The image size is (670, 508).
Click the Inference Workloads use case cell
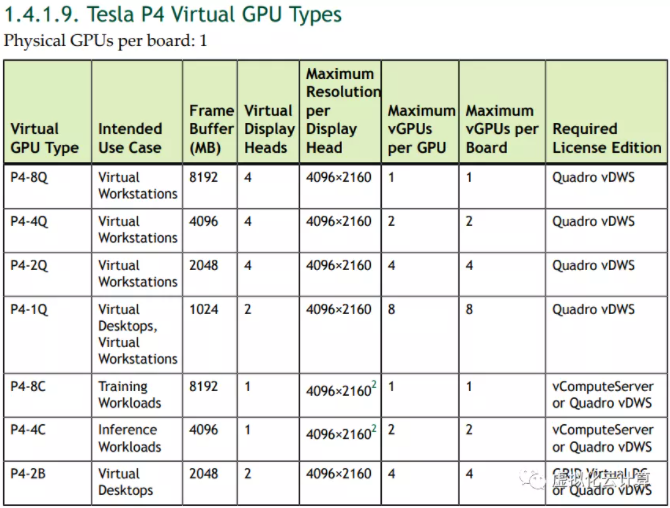(x=129, y=439)
